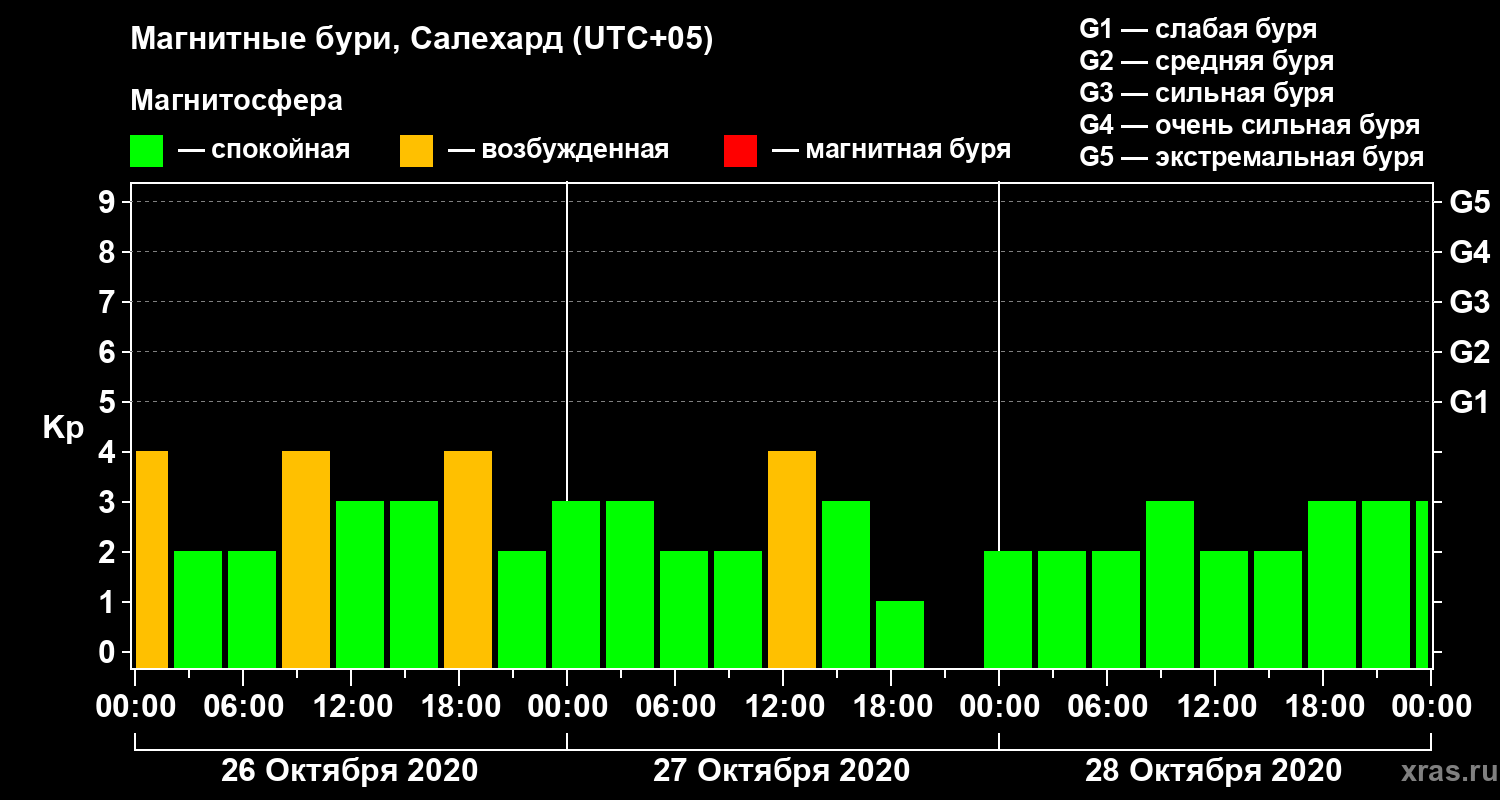This screenshot has width=1500, height=800.
Task: Click the green 09:00 Kp 3 bar on 28 October
Action: click(x=1170, y=585)
